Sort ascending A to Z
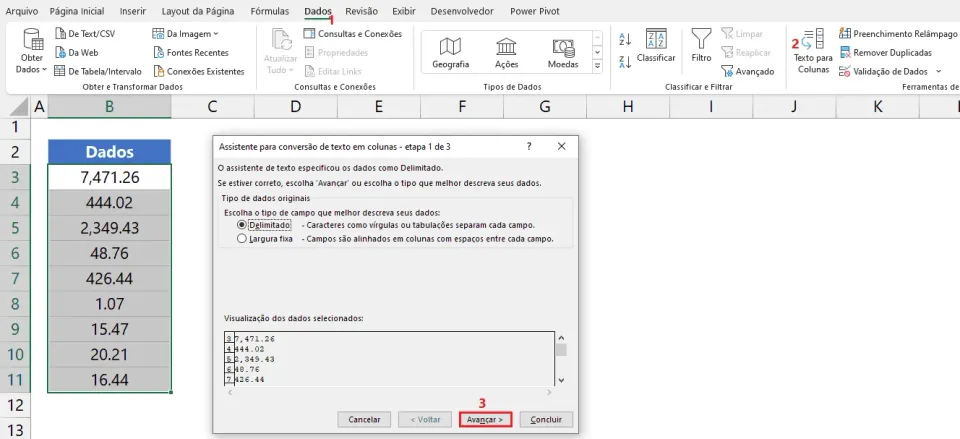The image size is (960, 439). (625, 40)
